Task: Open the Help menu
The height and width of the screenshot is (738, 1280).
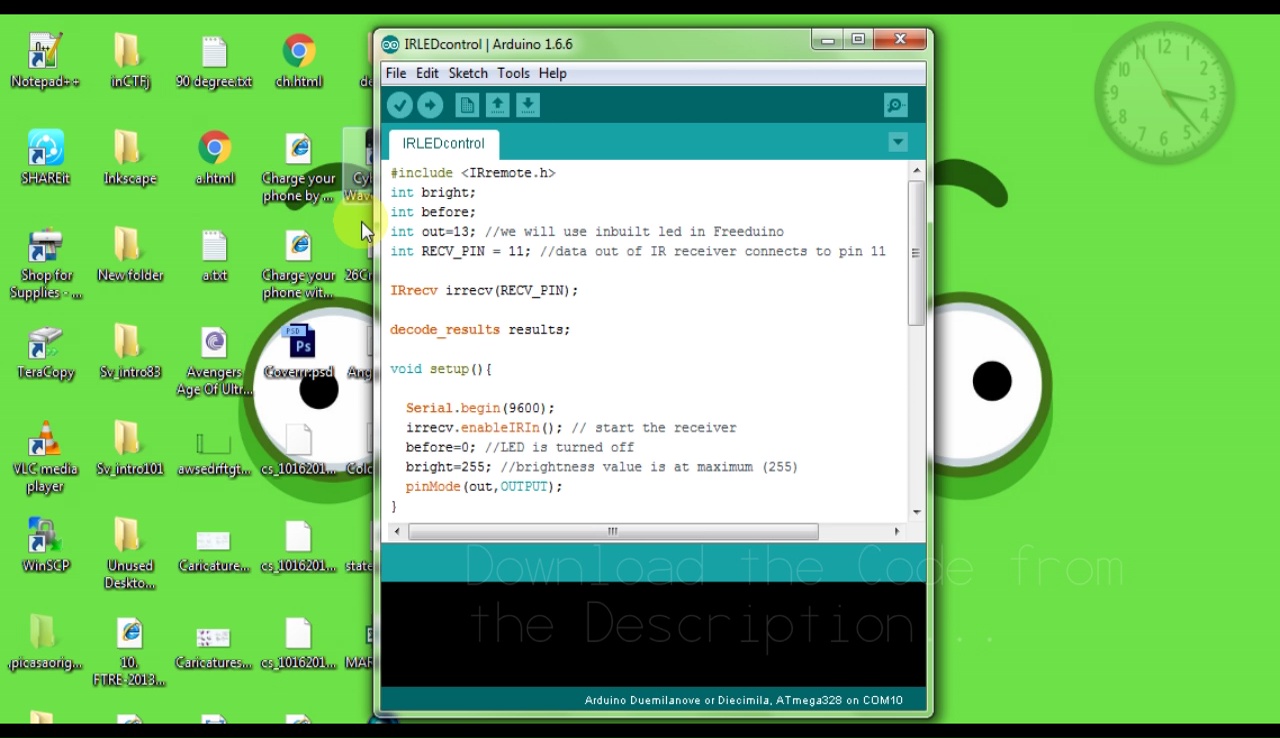Action: point(552,73)
